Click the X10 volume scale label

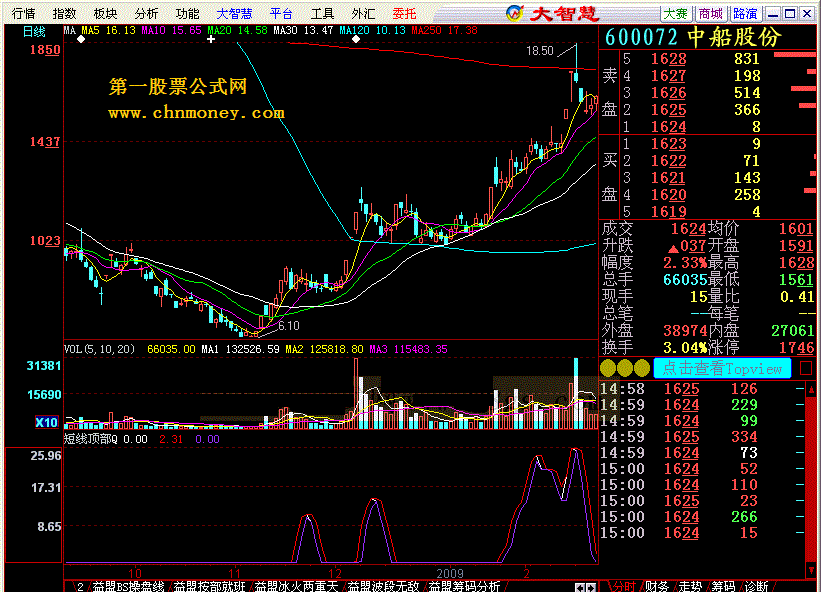coord(47,422)
